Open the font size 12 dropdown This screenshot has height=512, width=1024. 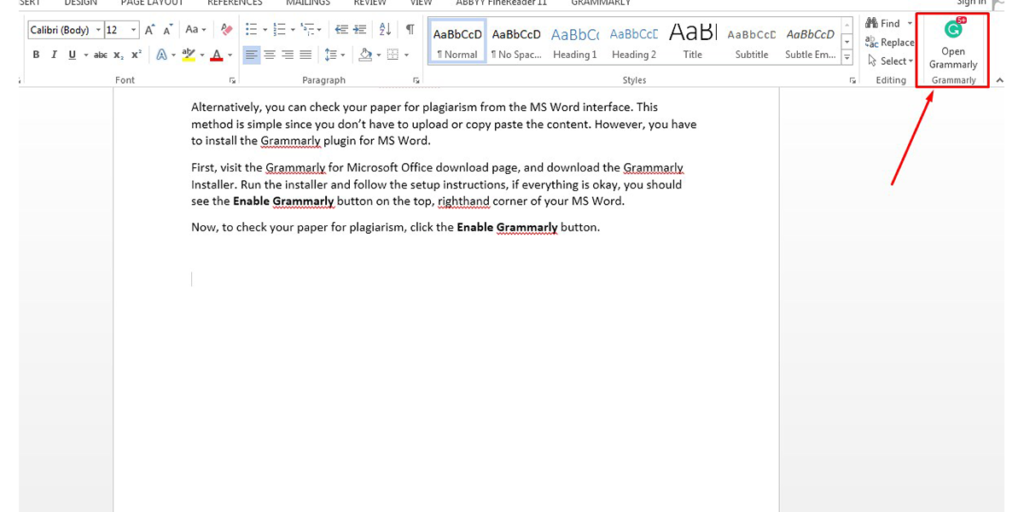pyautogui.click(x=134, y=30)
